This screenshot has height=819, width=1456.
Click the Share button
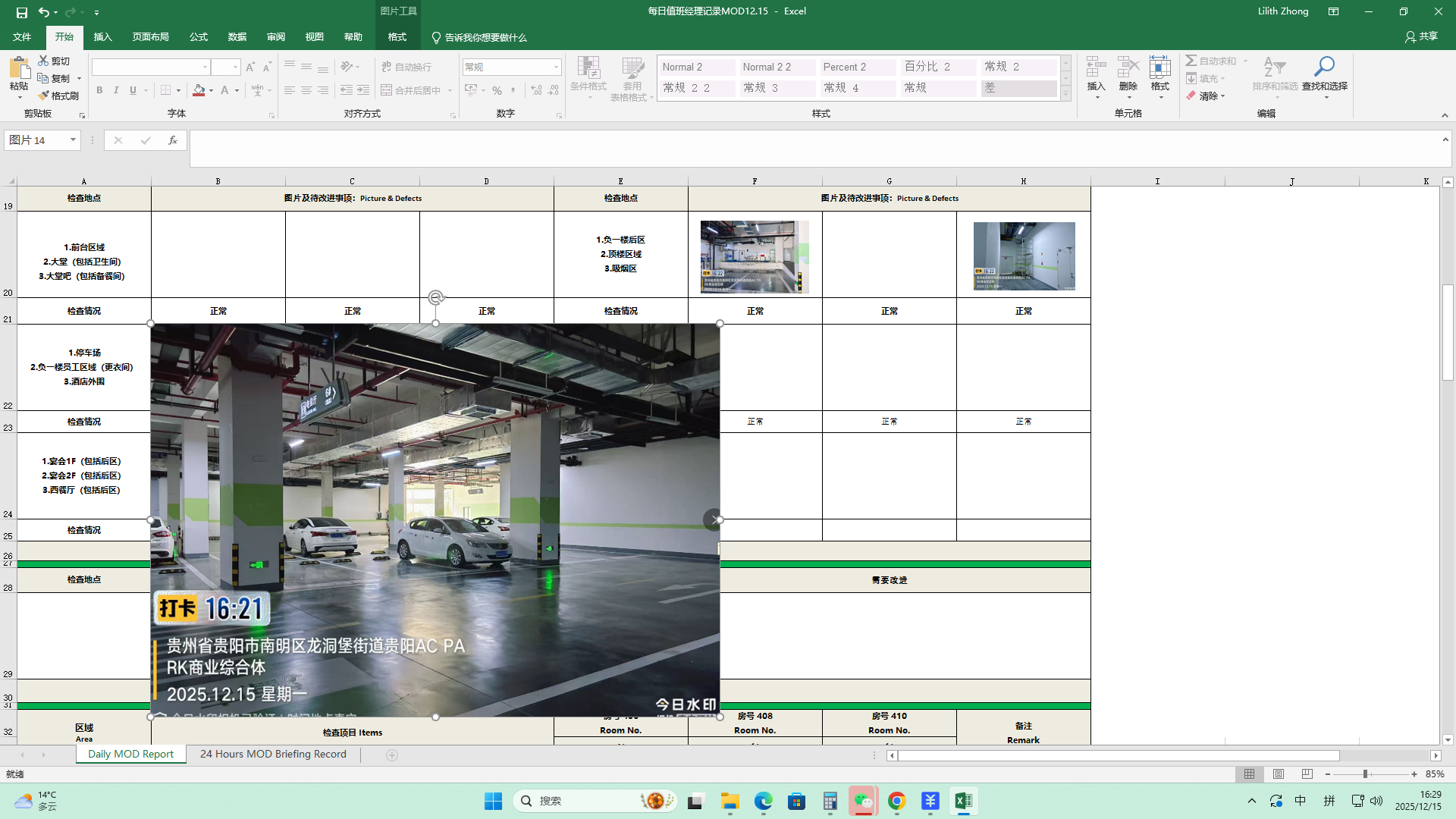1421,36
